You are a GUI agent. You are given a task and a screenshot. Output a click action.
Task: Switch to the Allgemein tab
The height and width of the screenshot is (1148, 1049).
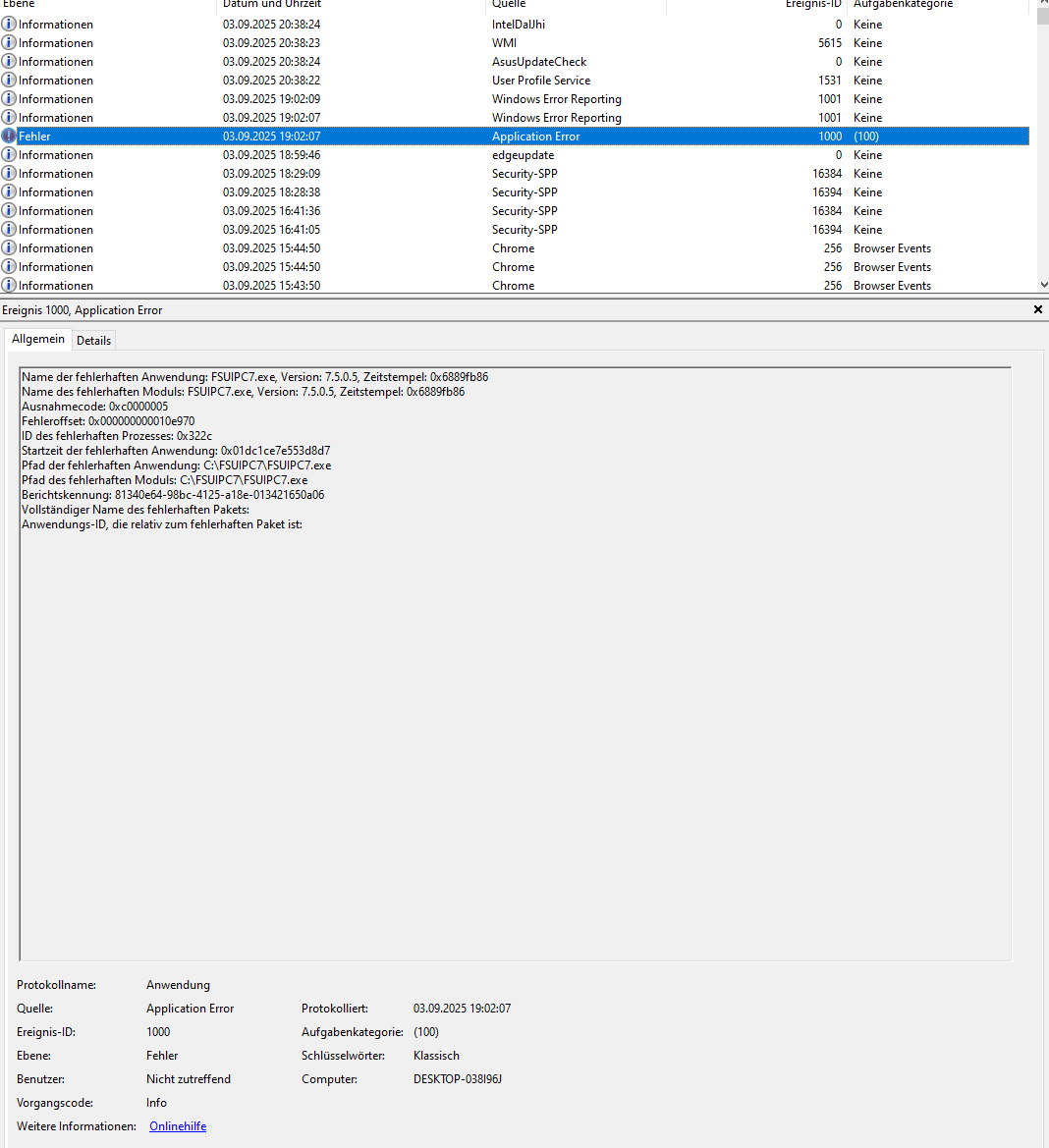[38, 339]
